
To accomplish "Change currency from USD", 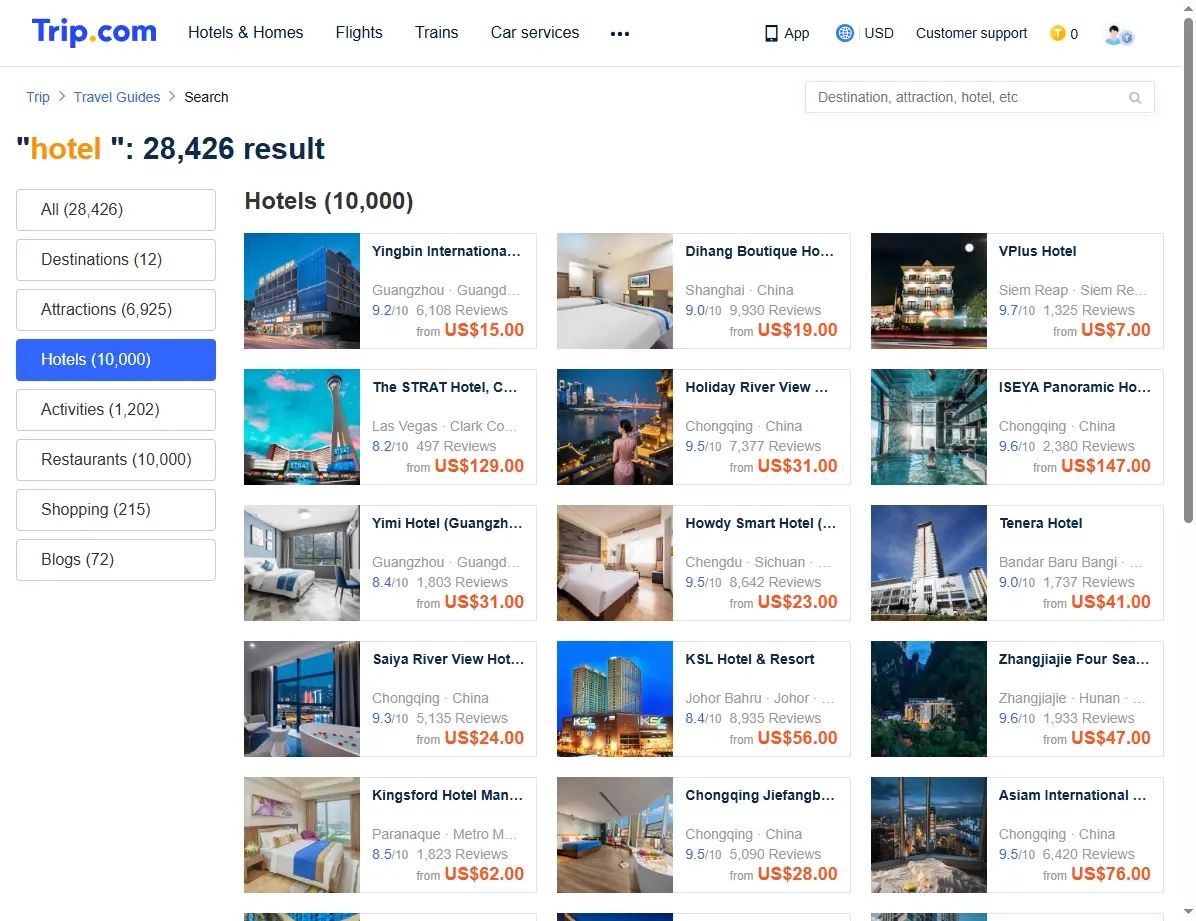I will [x=879, y=34].
